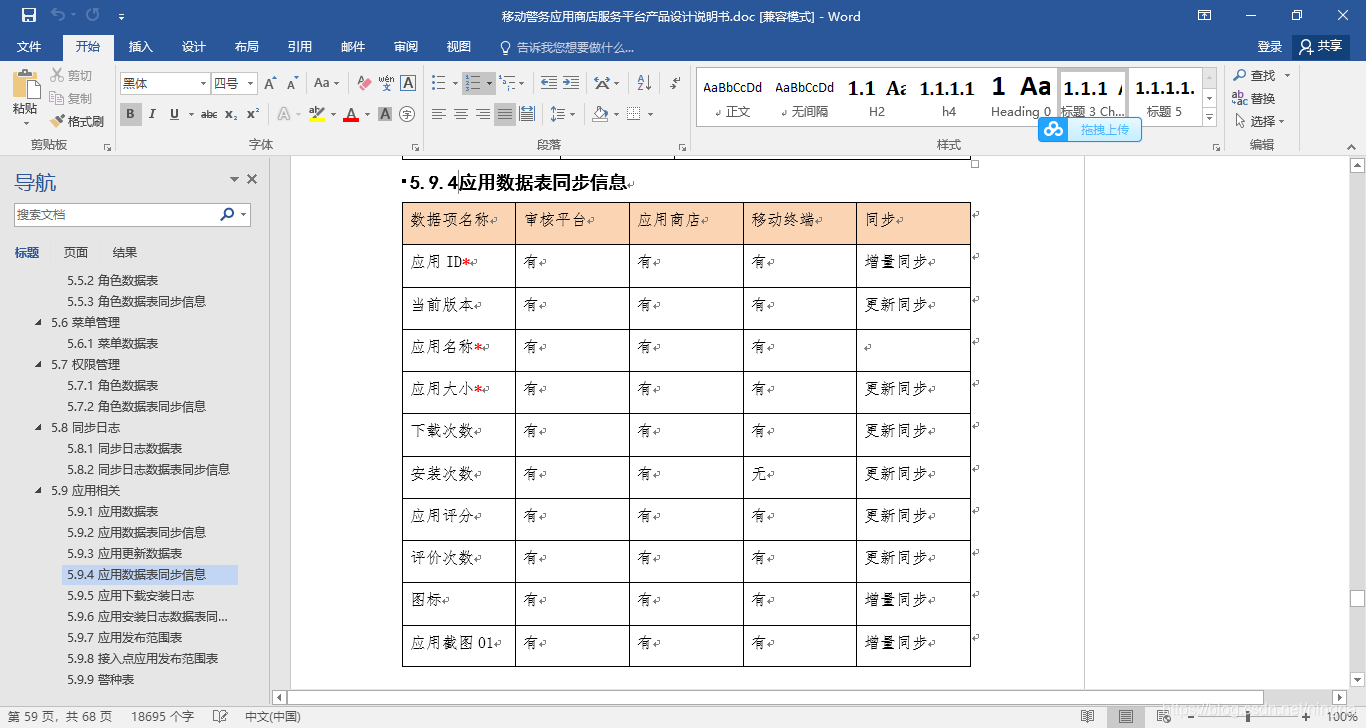
Task: Apply yellow text highlight color
Action: (x=317, y=114)
